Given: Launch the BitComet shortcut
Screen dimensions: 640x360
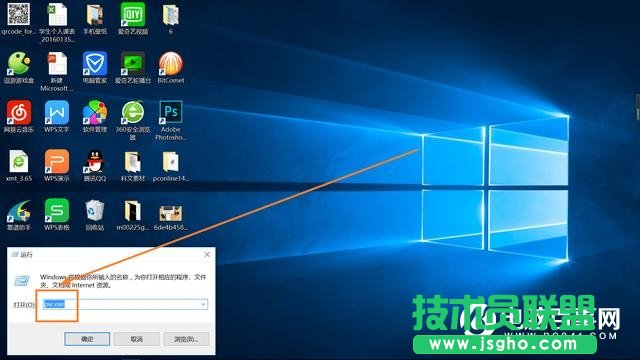Looking at the screenshot, I should [171, 64].
